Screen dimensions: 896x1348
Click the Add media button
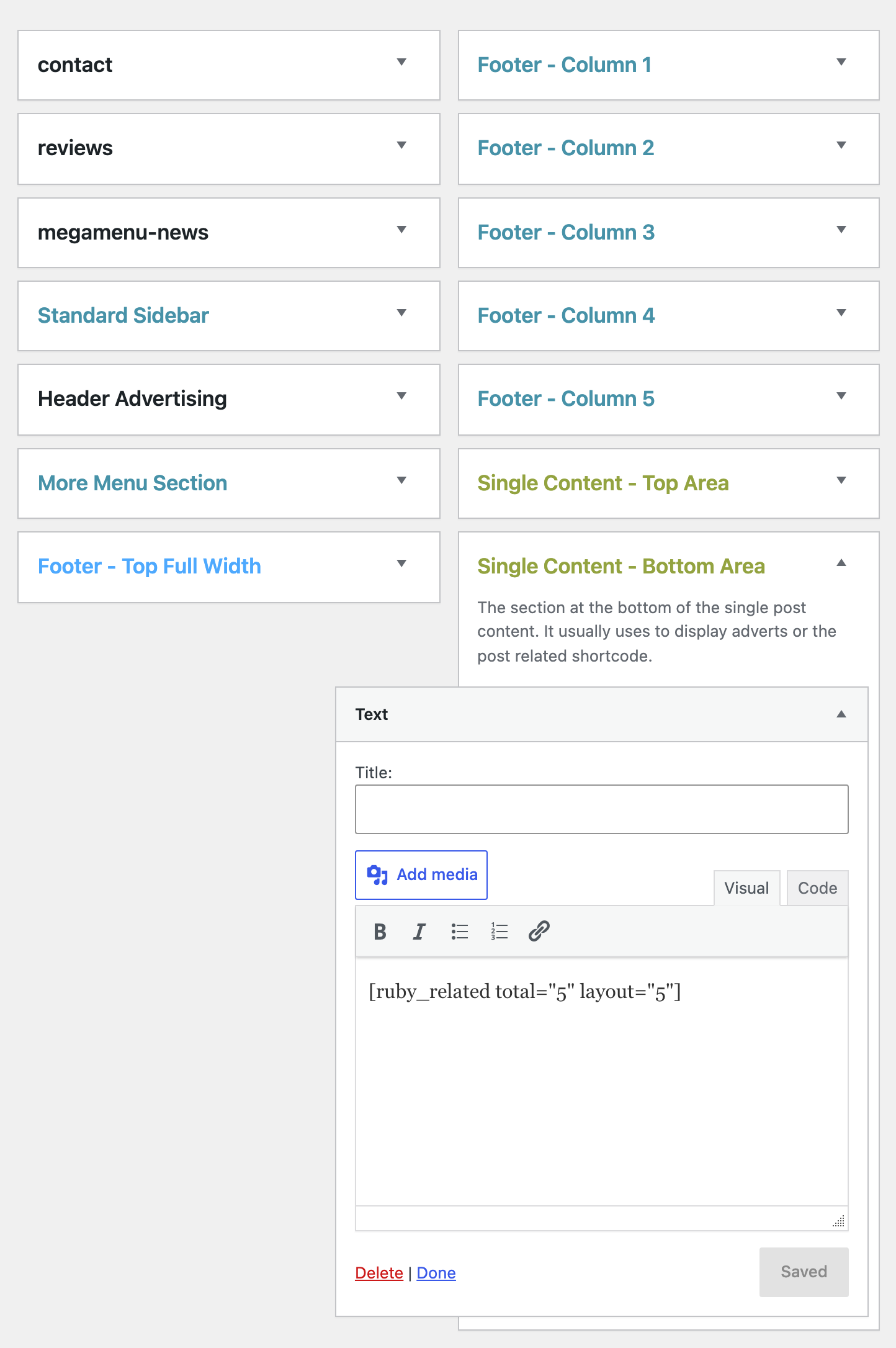[x=421, y=874]
